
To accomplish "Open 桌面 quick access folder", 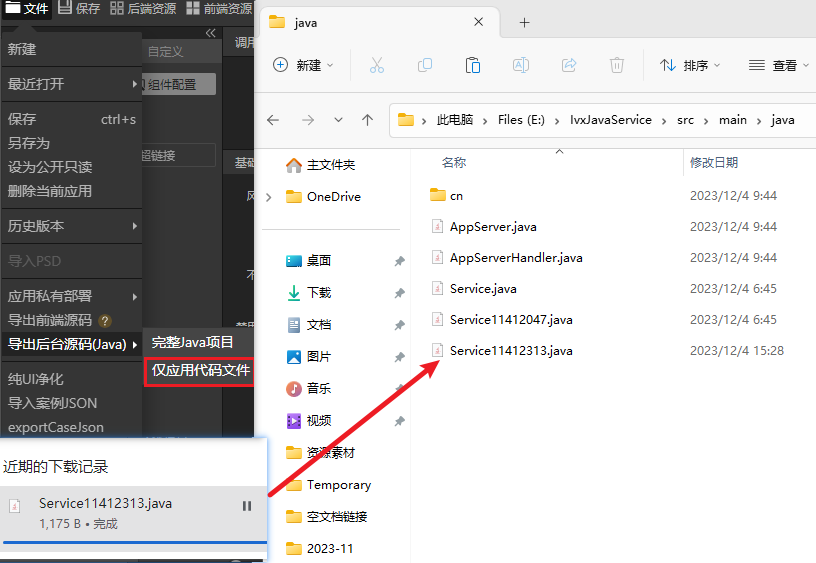I will pos(309,260).
